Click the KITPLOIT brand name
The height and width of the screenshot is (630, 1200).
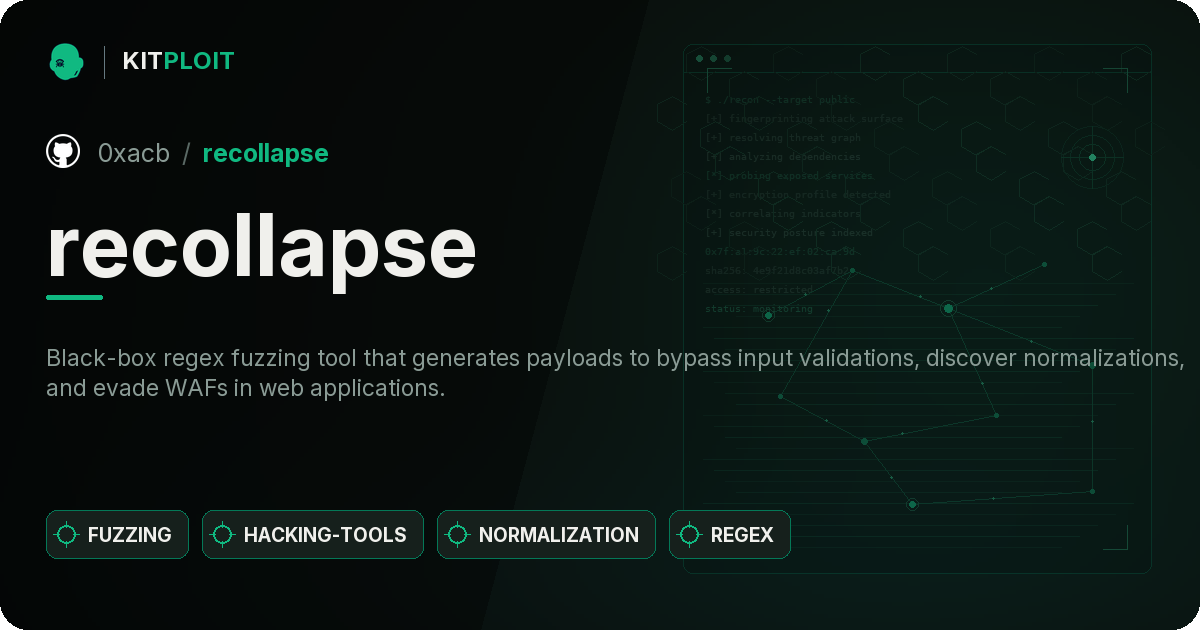click(178, 61)
